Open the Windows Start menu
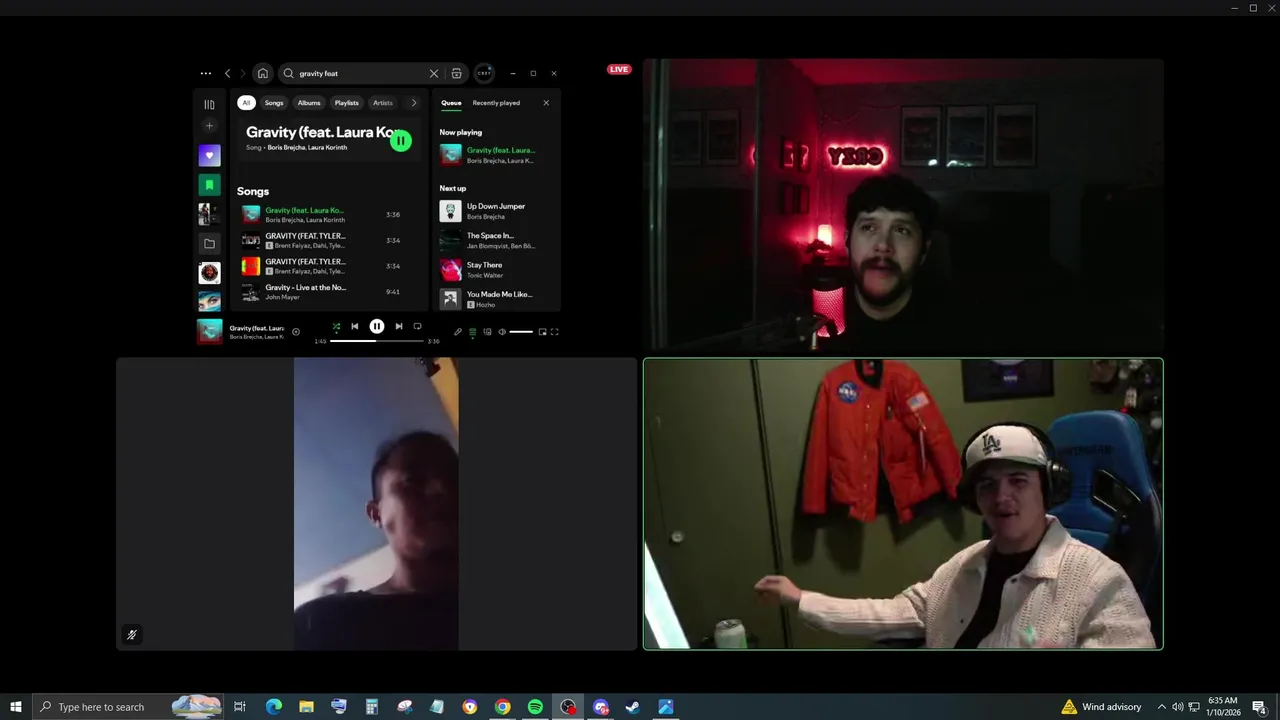1280x720 pixels. (16, 707)
